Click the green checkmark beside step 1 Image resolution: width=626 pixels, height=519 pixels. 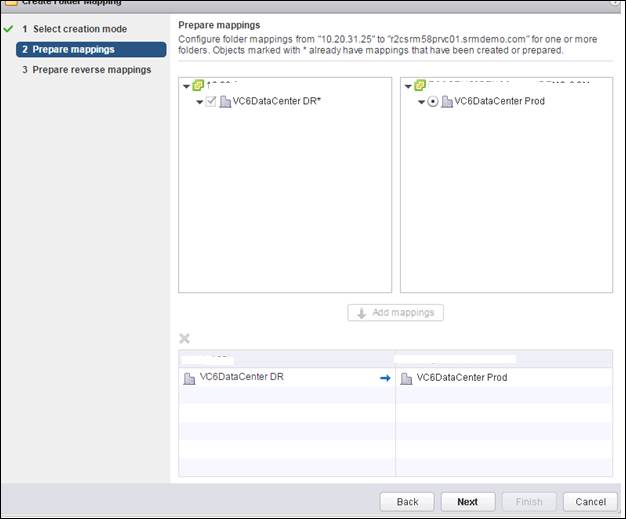pos(8,29)
